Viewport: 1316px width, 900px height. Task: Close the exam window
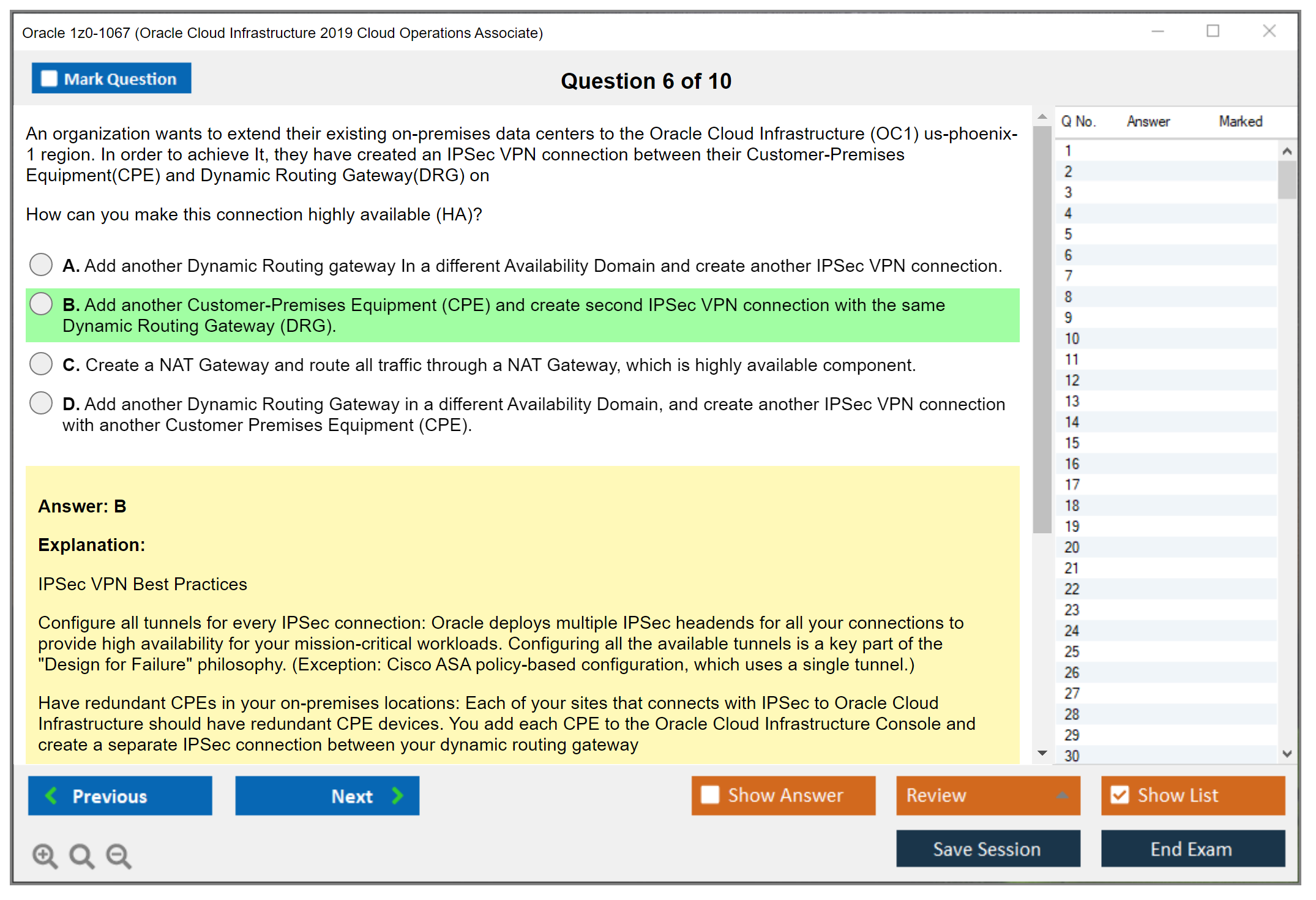[x=1269, y=31]
